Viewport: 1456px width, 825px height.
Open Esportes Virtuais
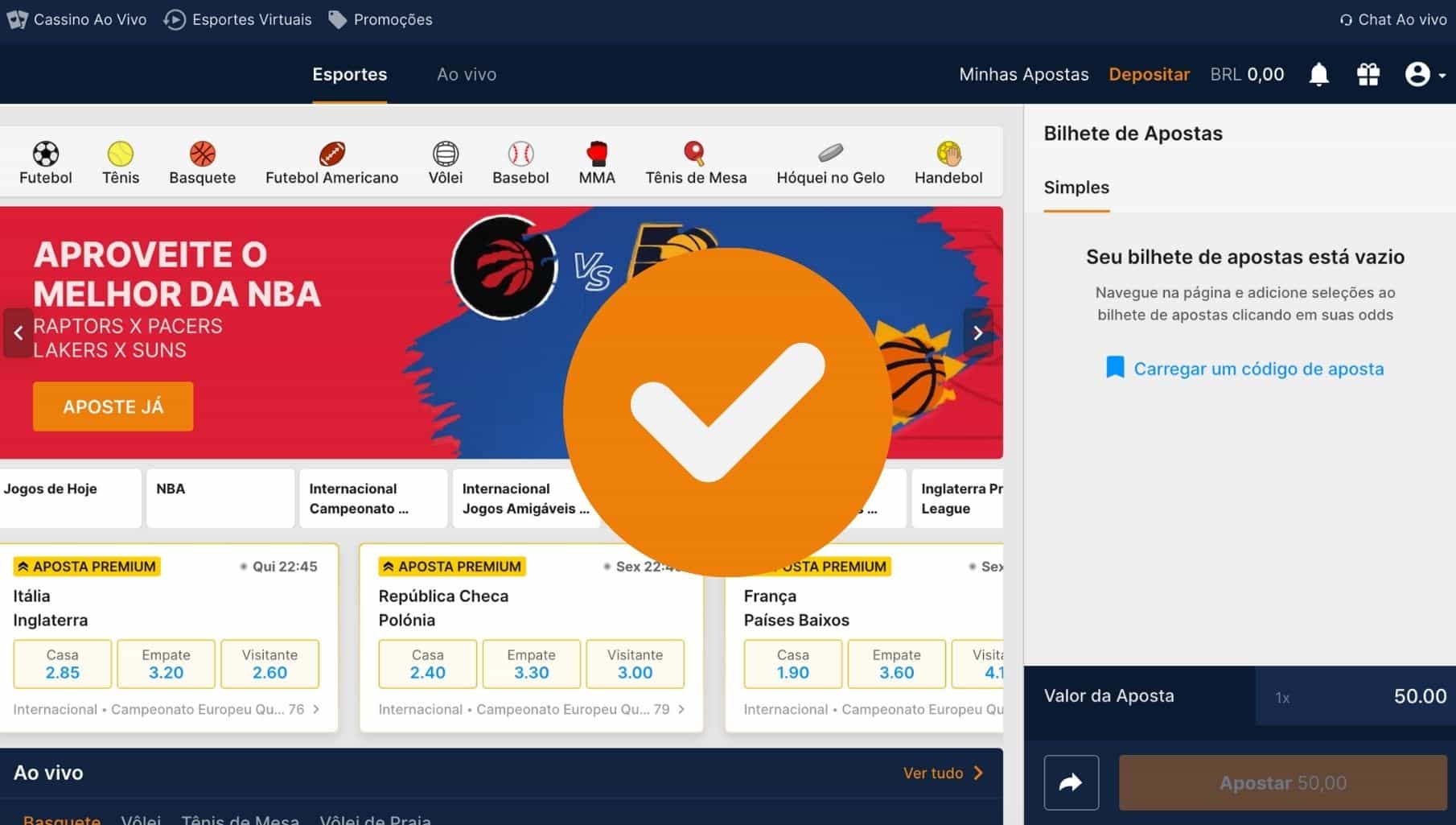[x=237, y=19]
